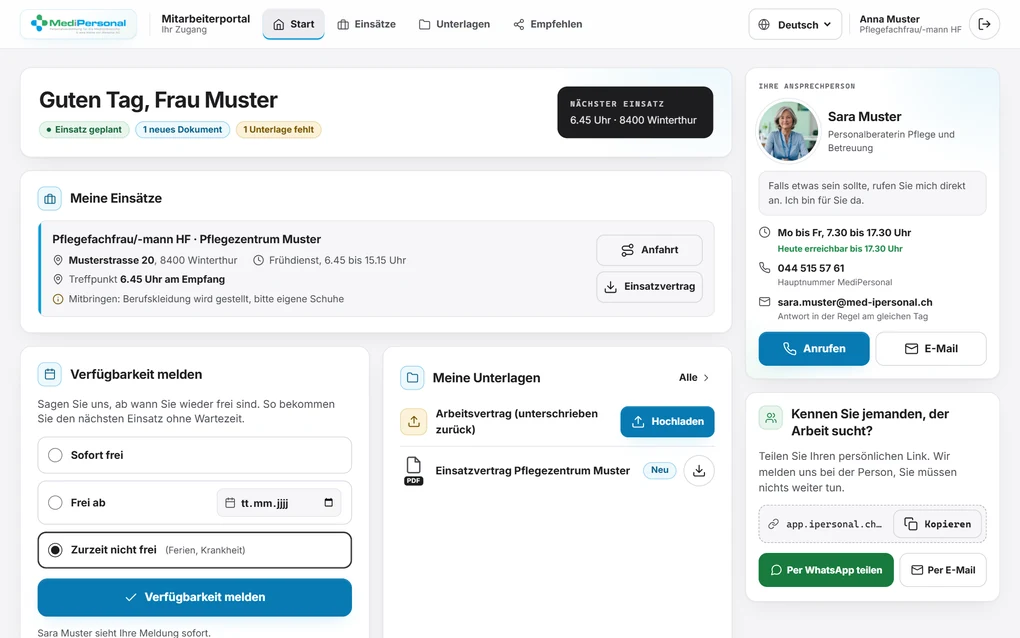Click the 'Einsatz geplant' status badge
Image resolution: width=1020 pixels, height=638 pixels.
(x=84, y=129)
